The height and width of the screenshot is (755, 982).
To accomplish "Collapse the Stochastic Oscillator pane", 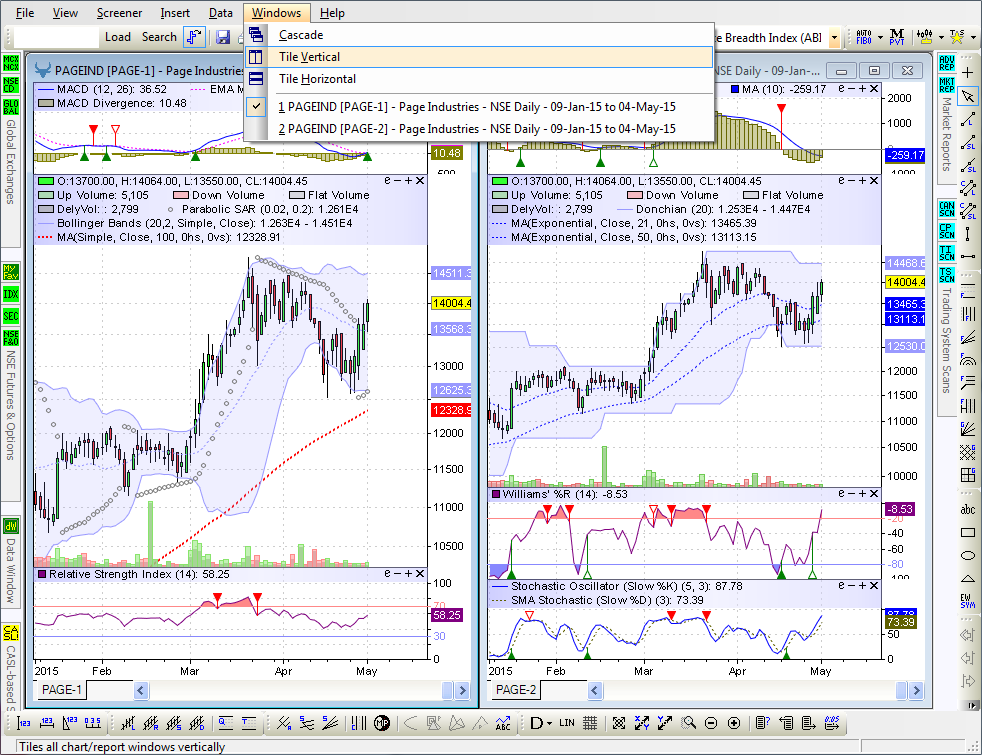I will point(852,586).
